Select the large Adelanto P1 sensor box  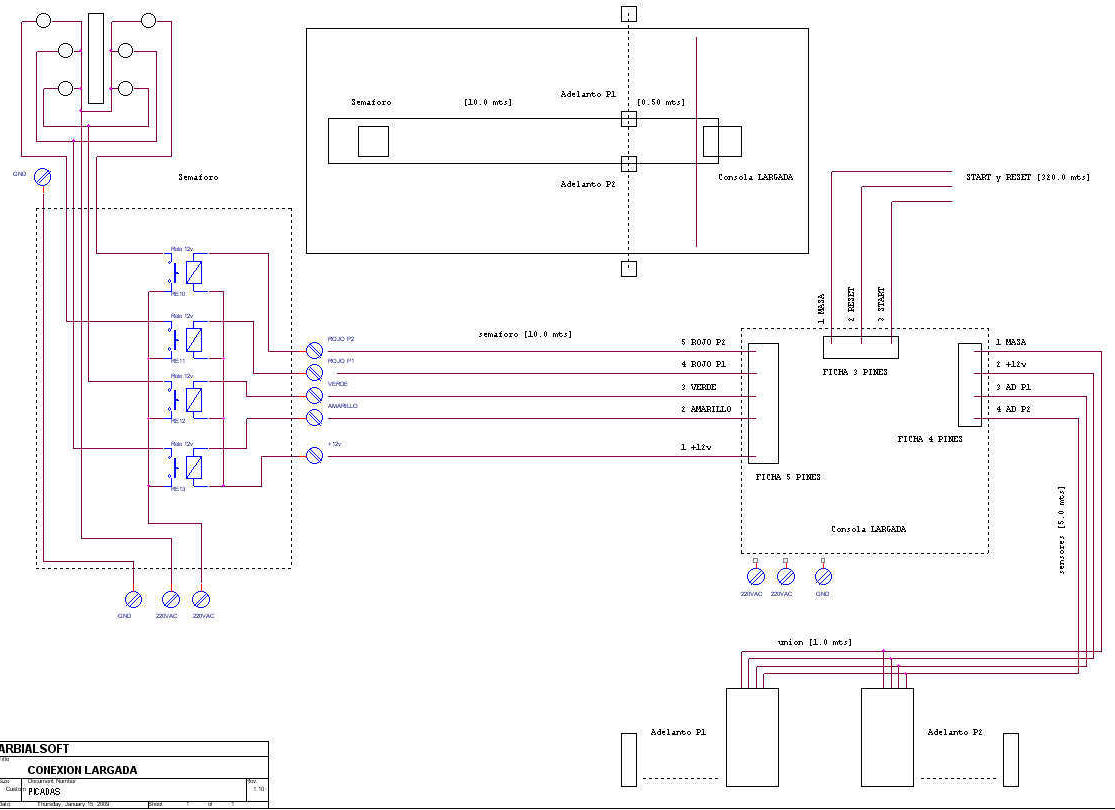tap(752, 737)
